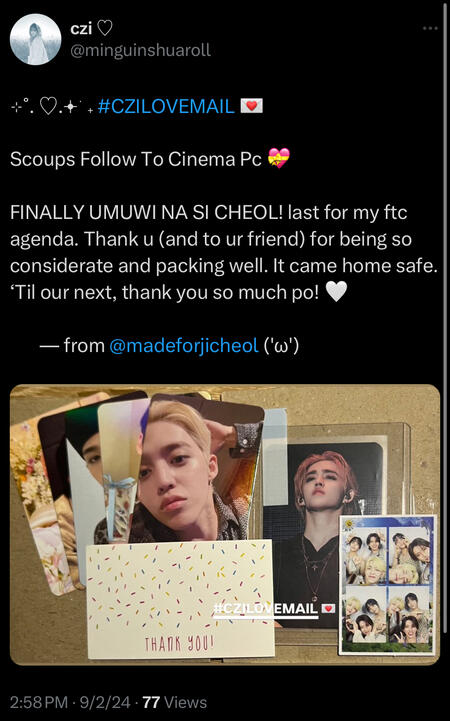Open the @madeforjicheol mention link
450x721 pixels.
pyautogui.click(x=183, y=345)
